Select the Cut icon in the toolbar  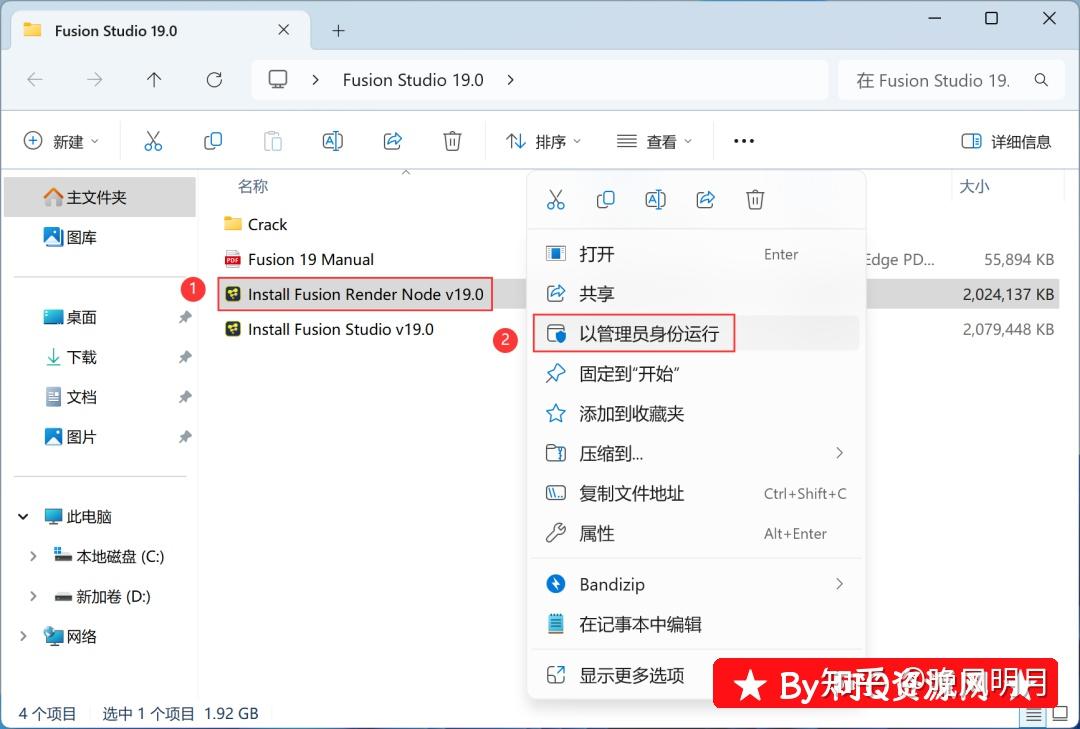coord(153,140)
